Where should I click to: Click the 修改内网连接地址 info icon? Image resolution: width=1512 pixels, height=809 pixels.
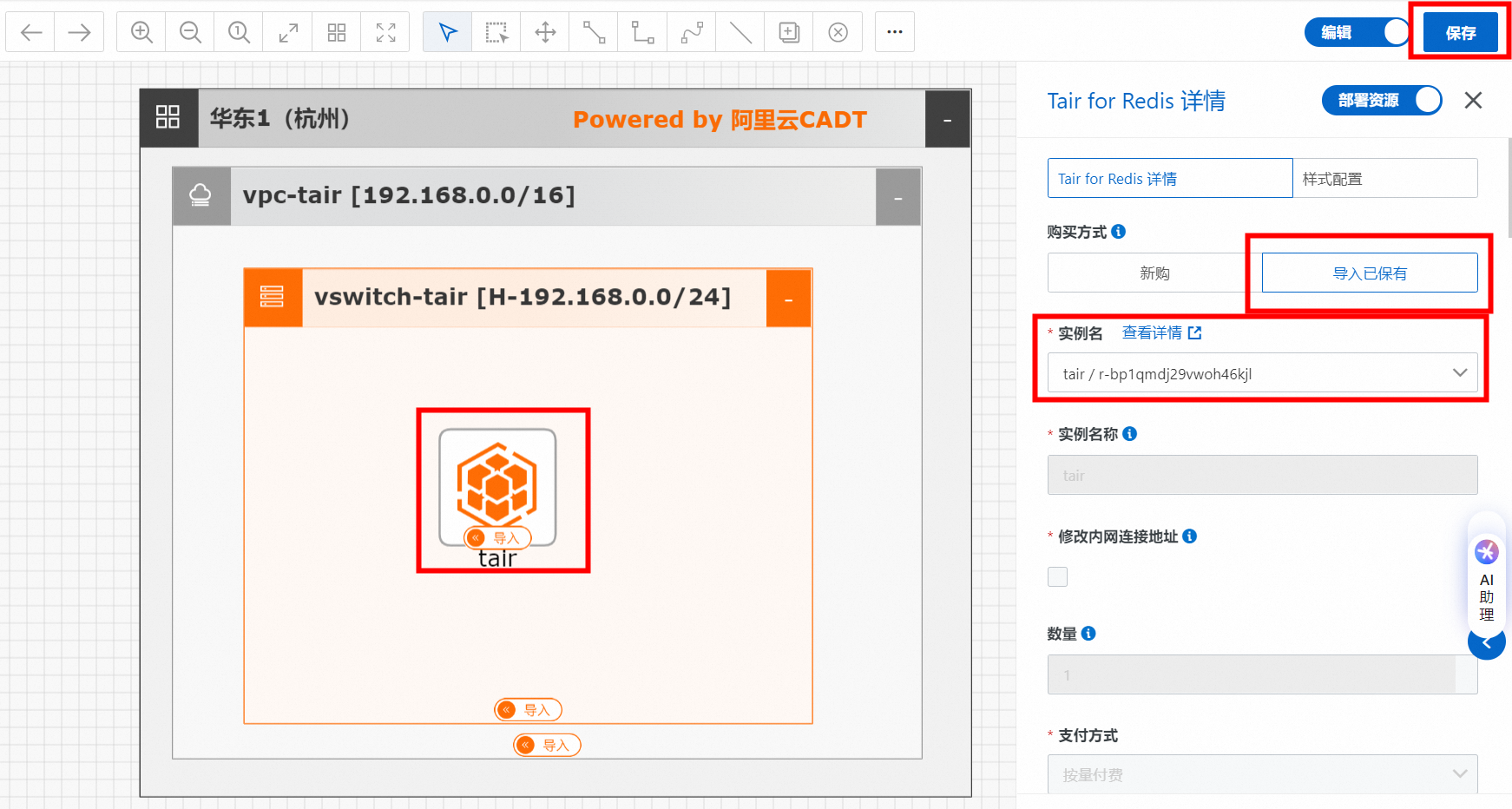pos(1190,536)
